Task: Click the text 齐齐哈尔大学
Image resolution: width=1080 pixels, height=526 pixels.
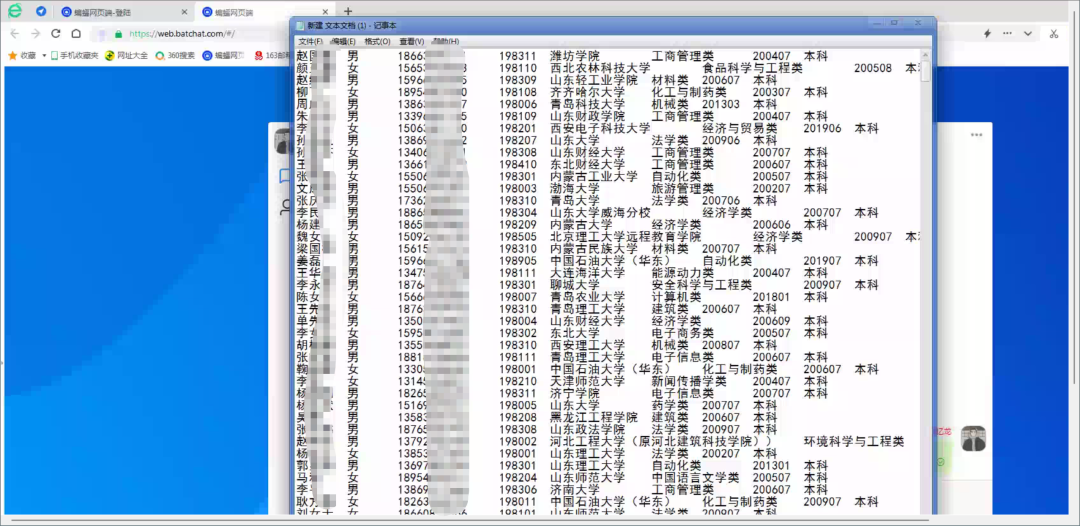Action: click(x=587, y=92)
